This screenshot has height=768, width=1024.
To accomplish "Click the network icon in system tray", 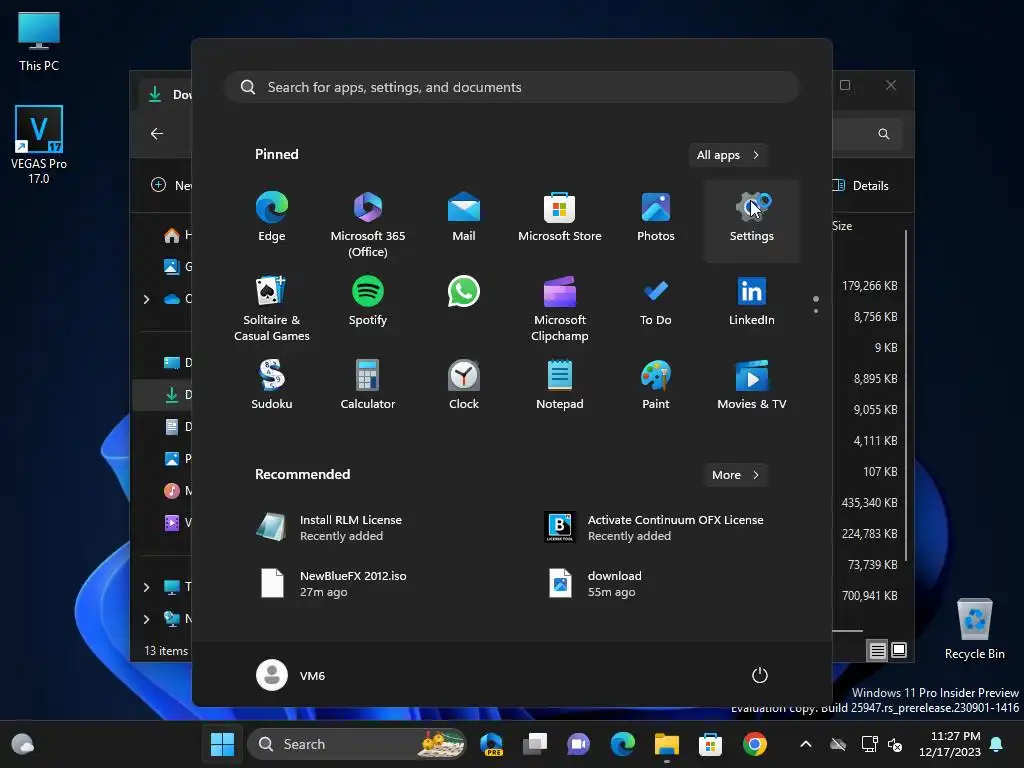I will click(x=869, y=744).
